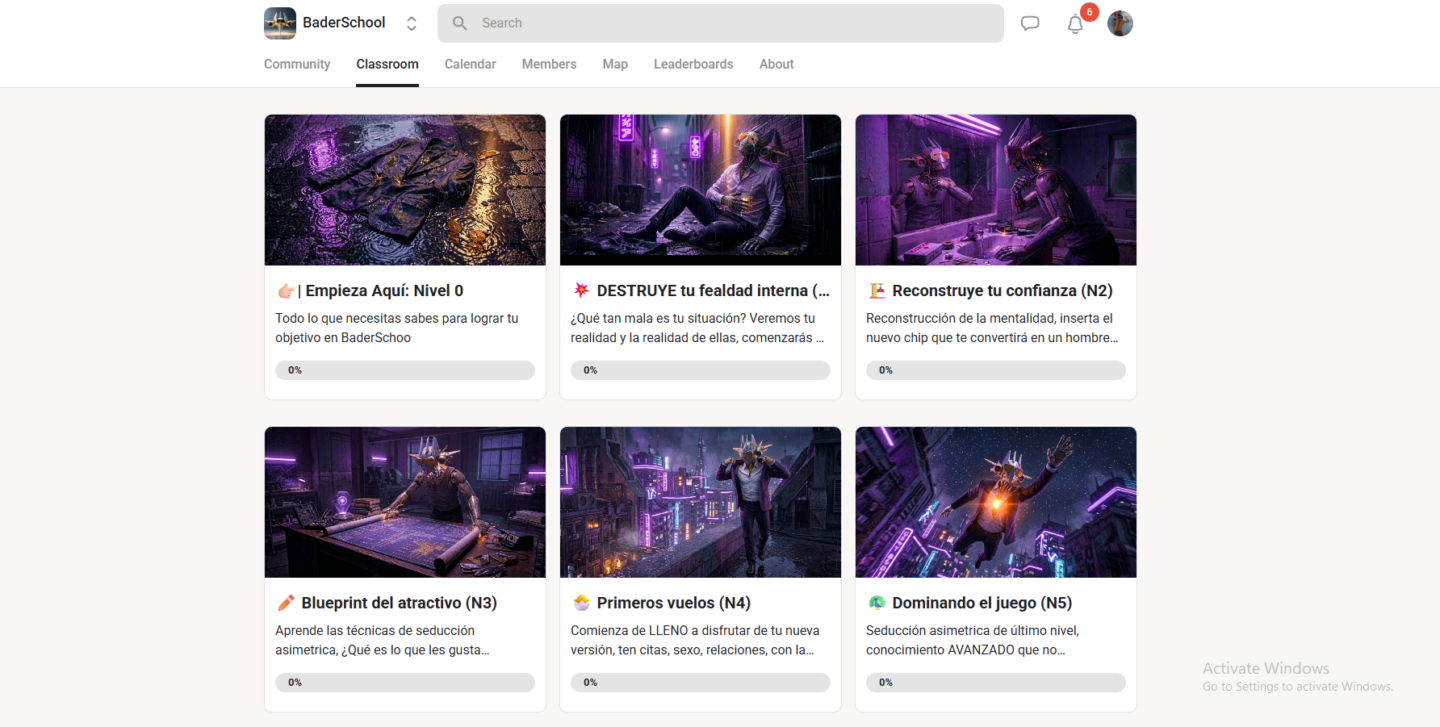The image size is (1440, 727).
Task: Click the Blueprint del atractivo (N3) image
Action: click(x=405, y=502)
